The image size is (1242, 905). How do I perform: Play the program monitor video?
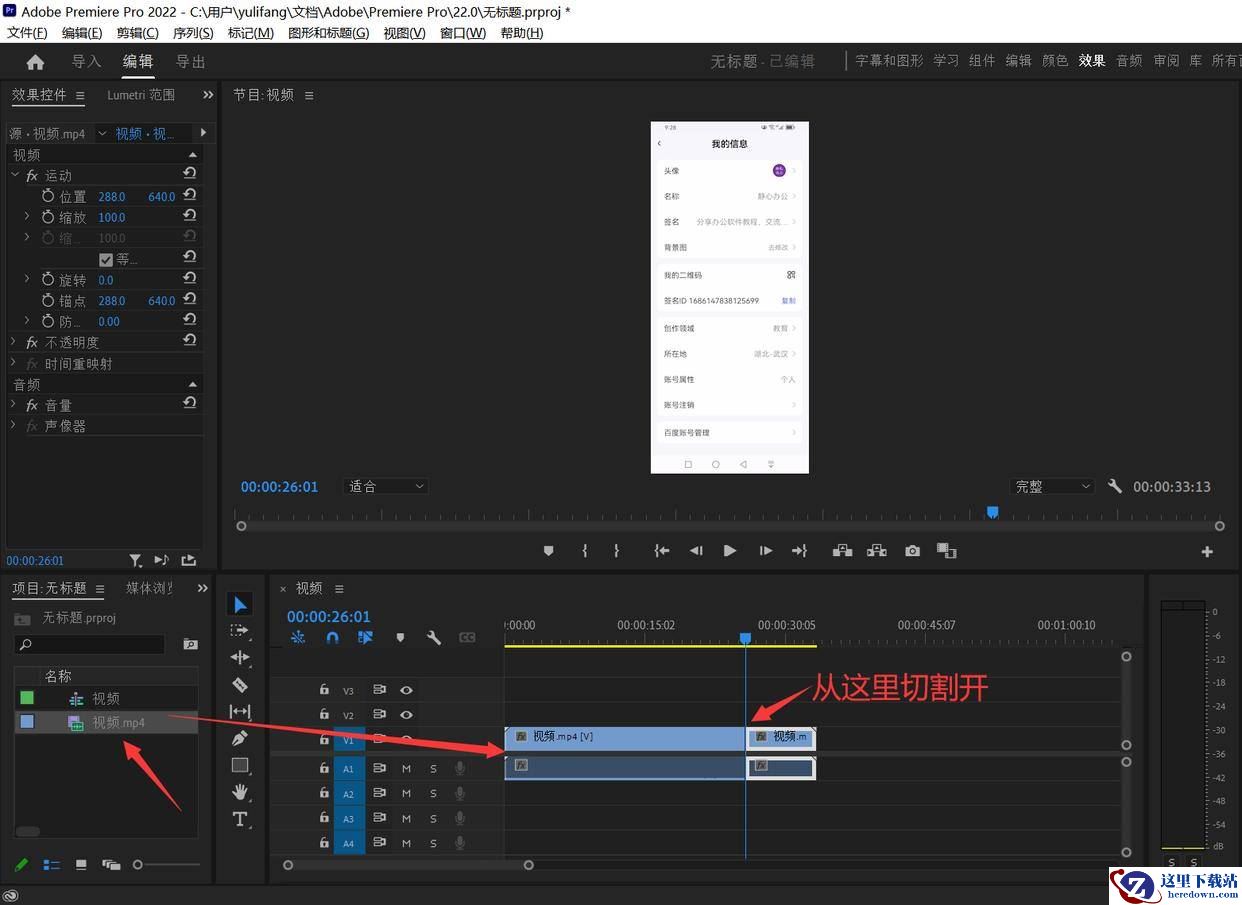730,551
